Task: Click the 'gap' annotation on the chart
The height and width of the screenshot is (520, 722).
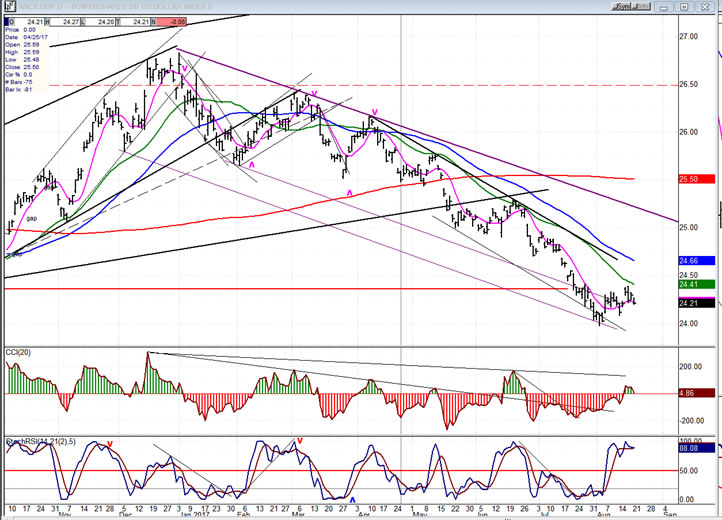Action: click(31, 218)
